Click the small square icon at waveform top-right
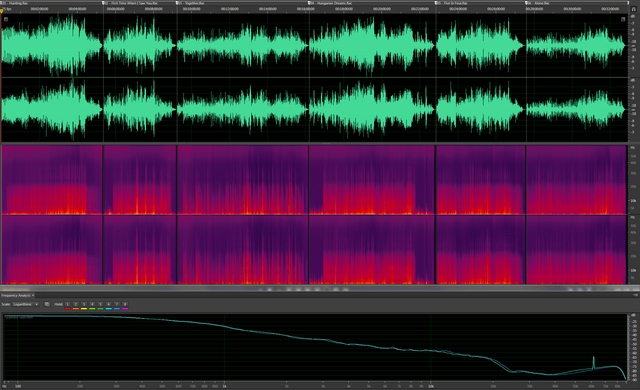 tap(623, 19)
